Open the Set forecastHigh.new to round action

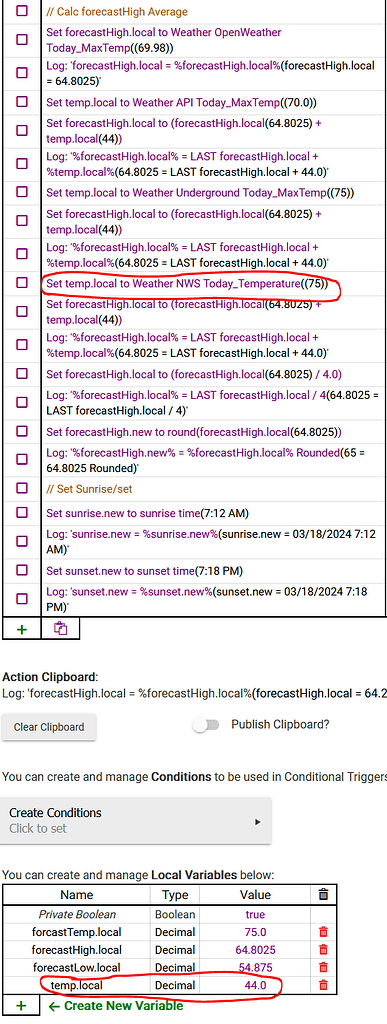click(x=194, y=432)
